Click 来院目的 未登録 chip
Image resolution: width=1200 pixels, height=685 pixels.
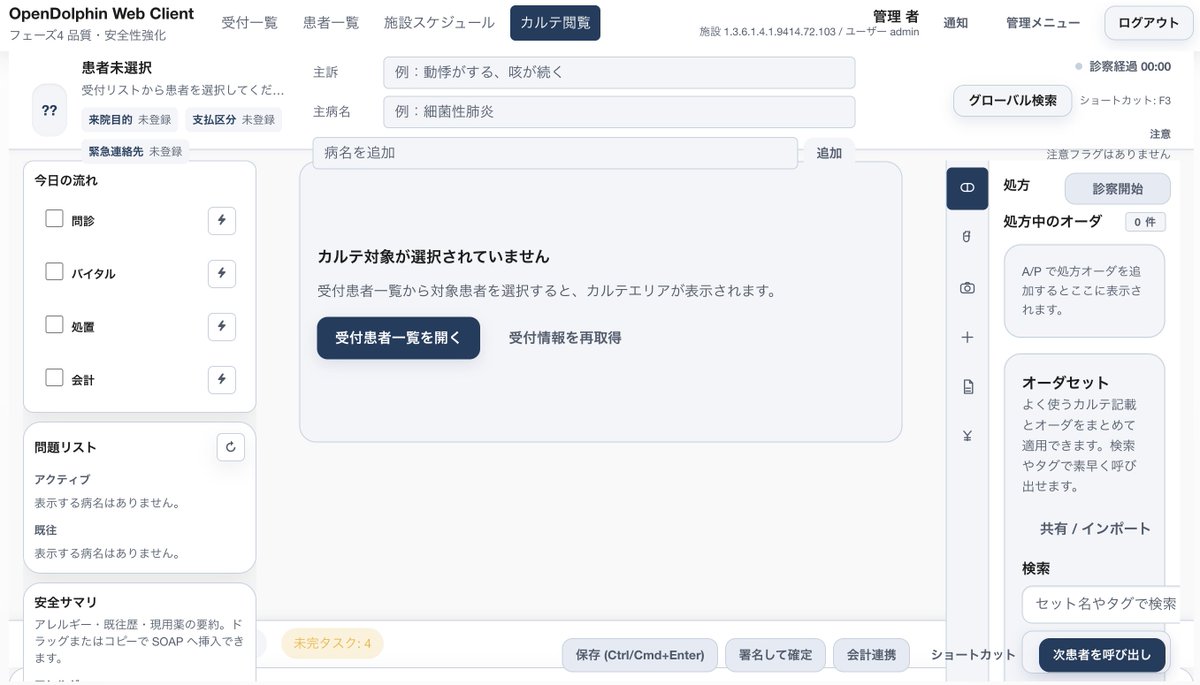129,120
